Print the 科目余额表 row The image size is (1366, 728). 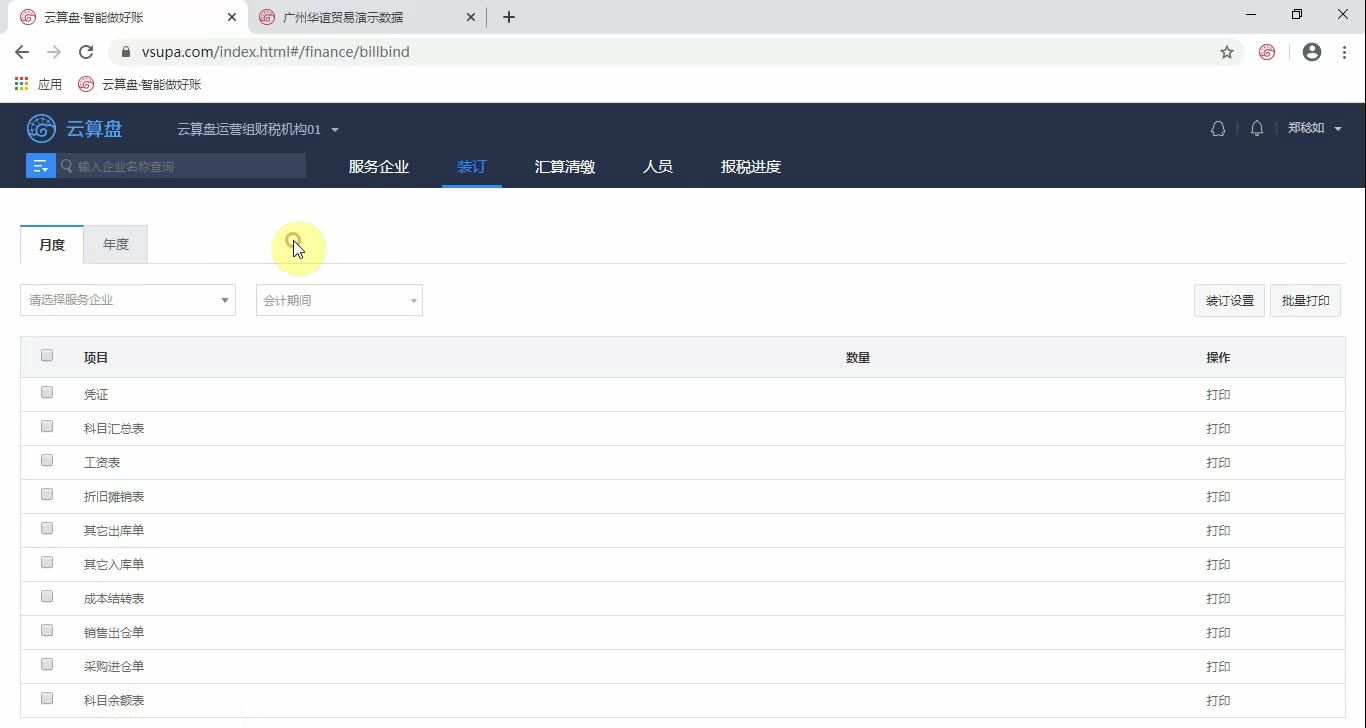coord(1218,701)
